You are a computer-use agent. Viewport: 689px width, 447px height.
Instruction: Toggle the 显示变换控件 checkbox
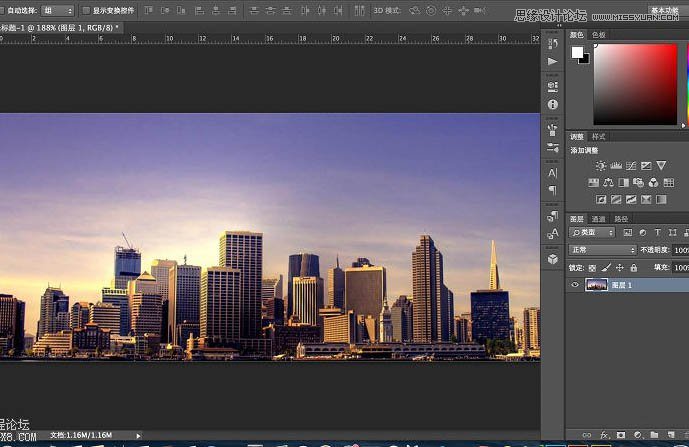click(87, 10)
